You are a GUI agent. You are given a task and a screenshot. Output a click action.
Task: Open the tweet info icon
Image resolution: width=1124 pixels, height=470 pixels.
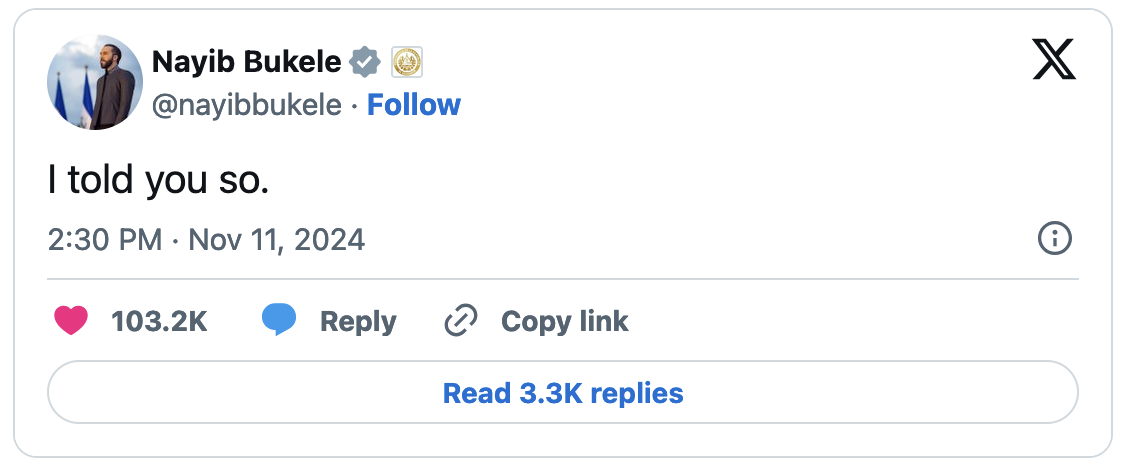(x=1055, y=239)
